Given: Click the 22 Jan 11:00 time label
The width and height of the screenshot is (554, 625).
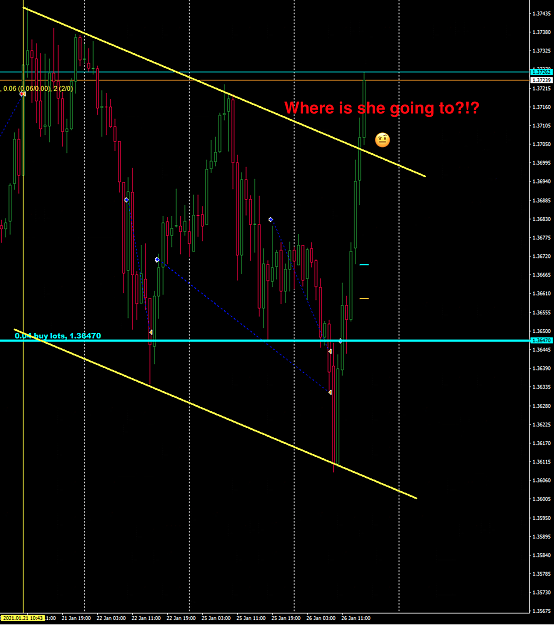Looking at the screenshot, I should click(x=146, y=618).
